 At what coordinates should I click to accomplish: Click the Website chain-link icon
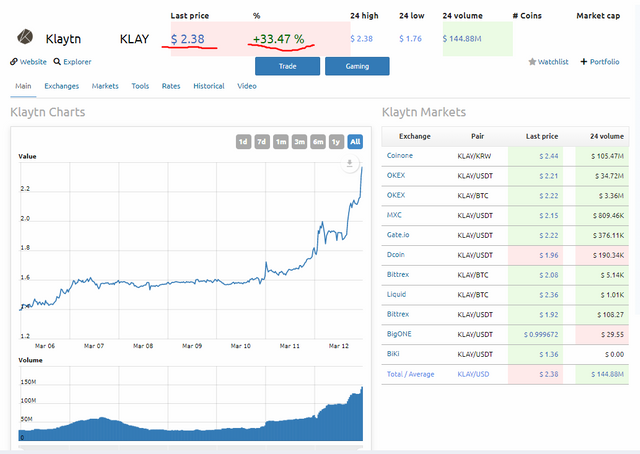pos(14,62)
